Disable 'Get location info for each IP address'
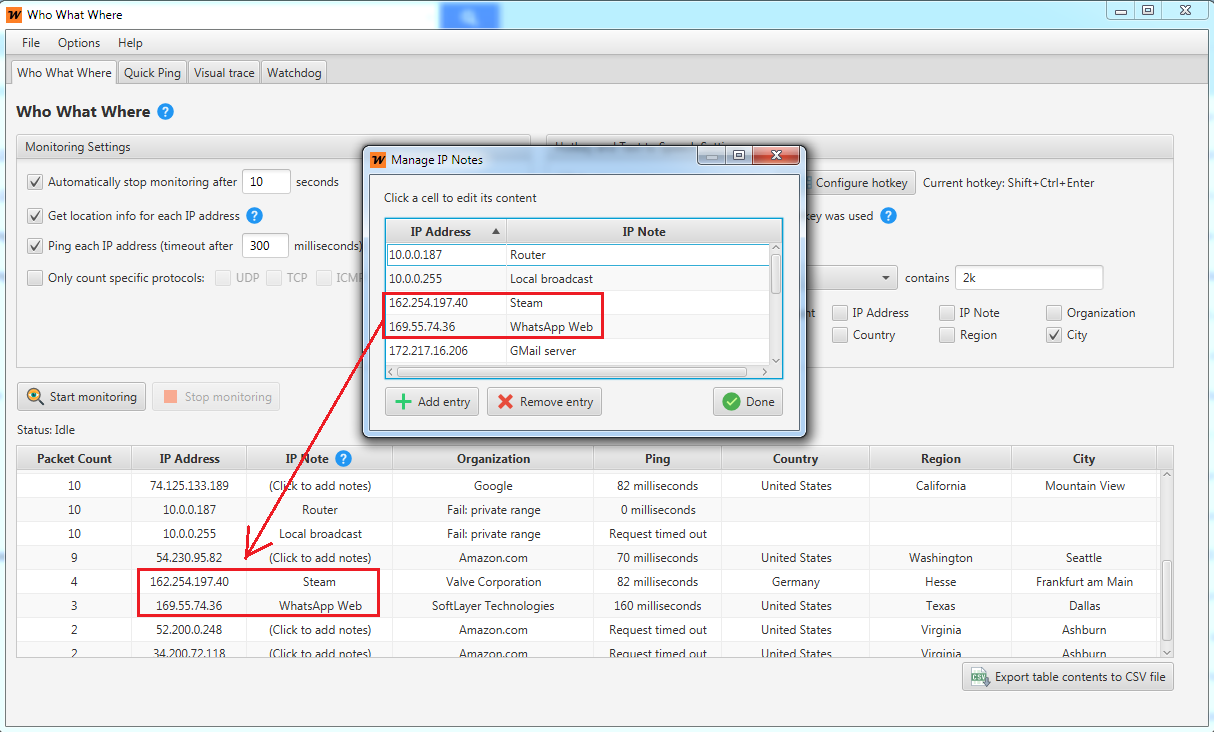 [x=35, y=215]
